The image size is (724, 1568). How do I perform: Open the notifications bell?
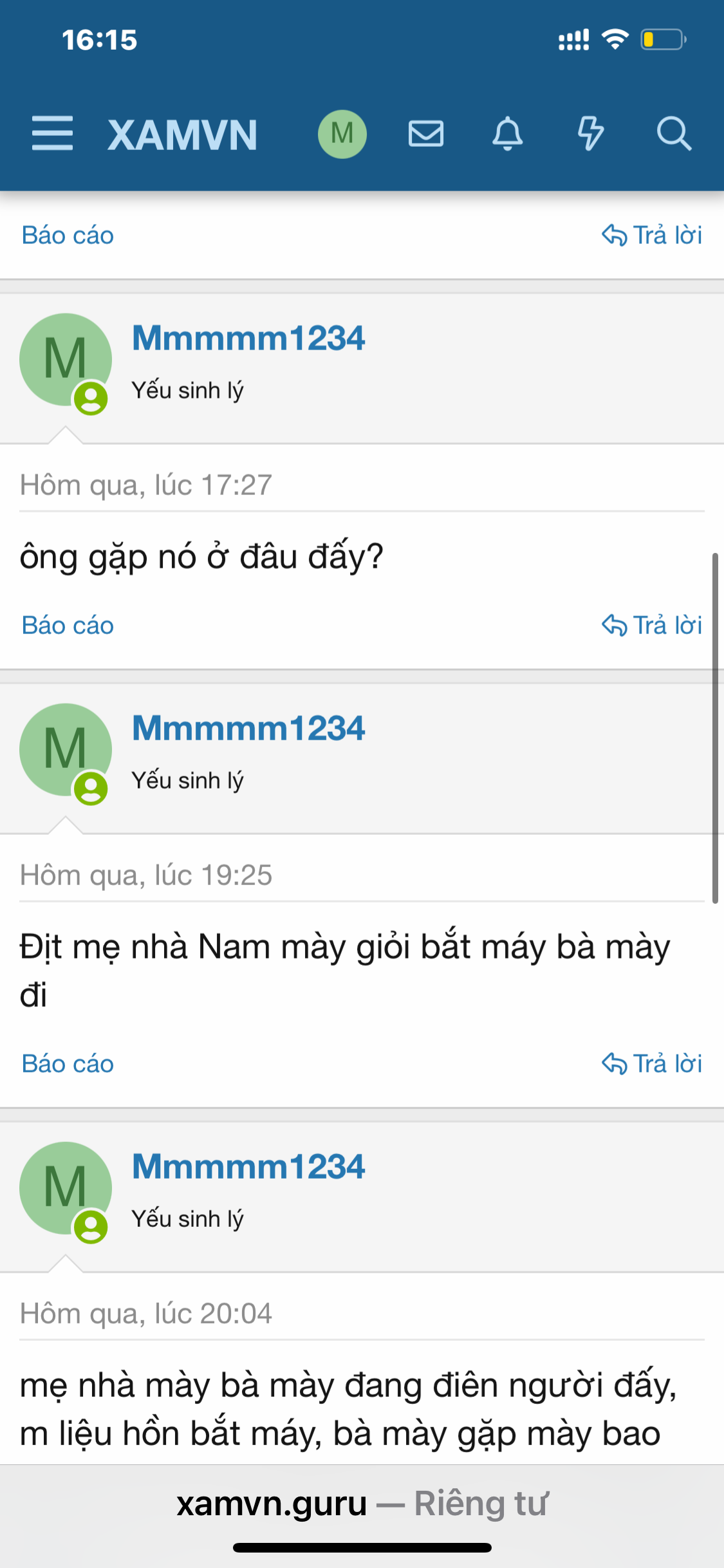(508, 134)
